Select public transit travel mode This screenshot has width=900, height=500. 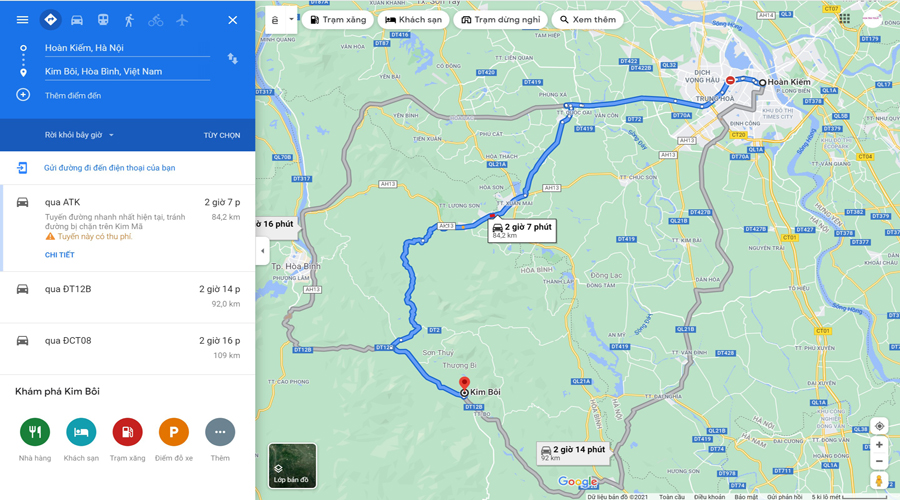(103, 20)
